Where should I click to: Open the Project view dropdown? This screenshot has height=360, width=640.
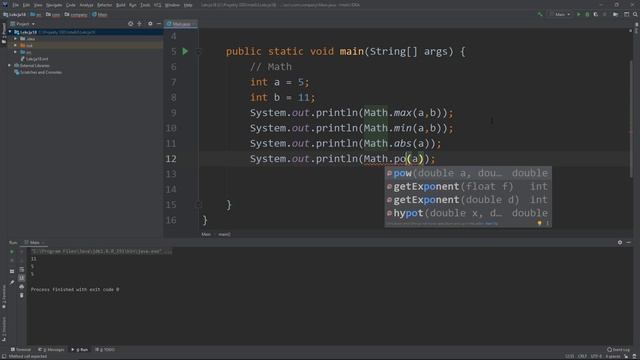[23, 24]
